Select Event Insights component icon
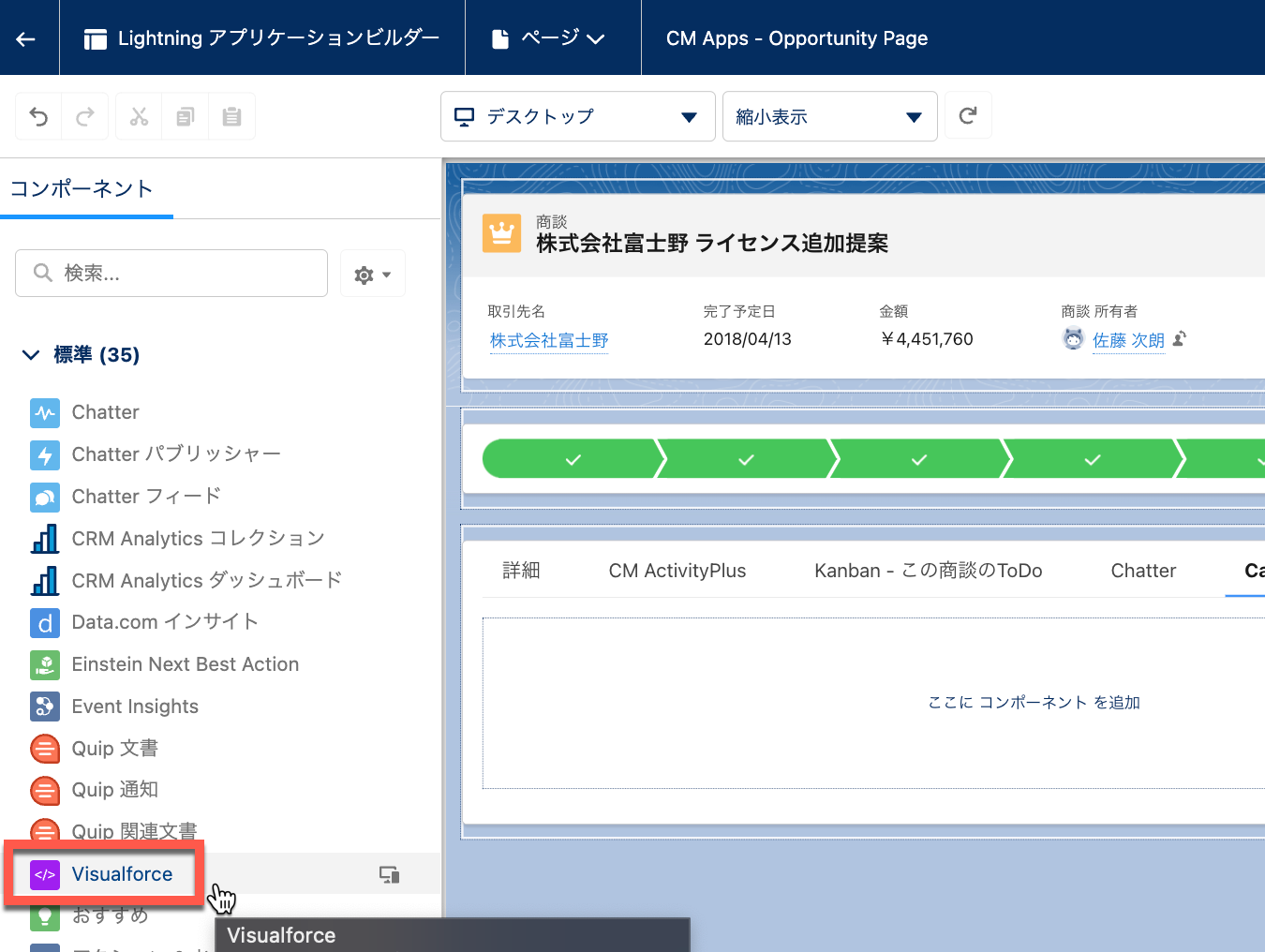 [x=45, y=707]
